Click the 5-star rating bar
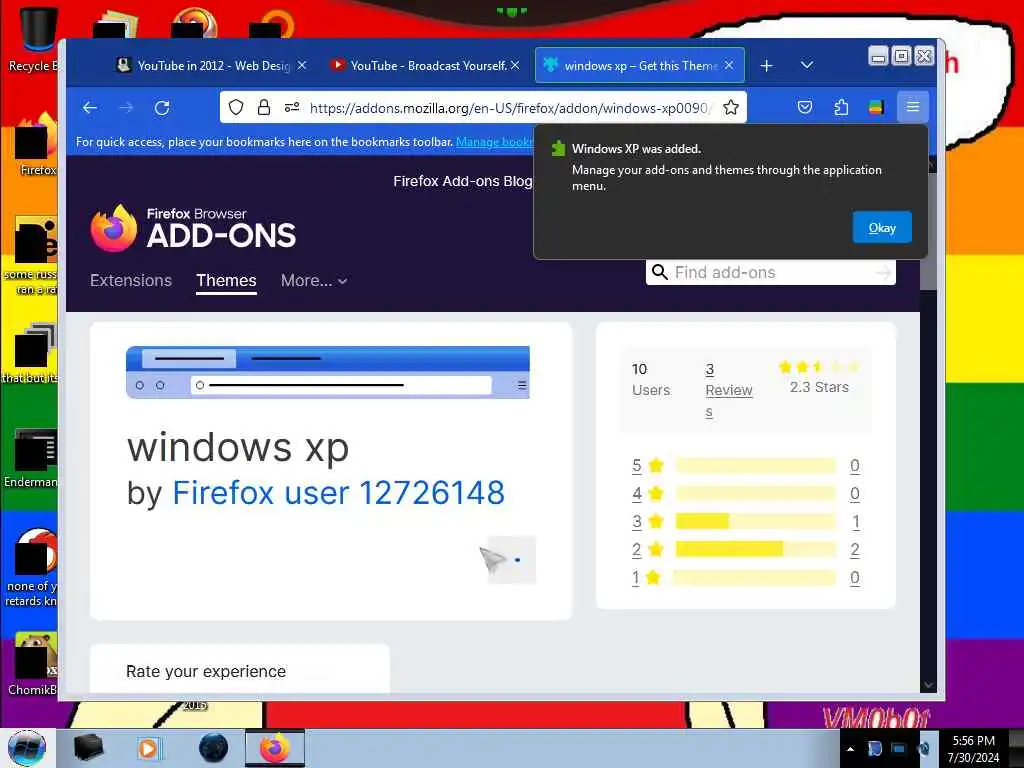Image resolution: width=1024 pixels, height=768 pixels. pyautogui.click(x=756, y=466)
